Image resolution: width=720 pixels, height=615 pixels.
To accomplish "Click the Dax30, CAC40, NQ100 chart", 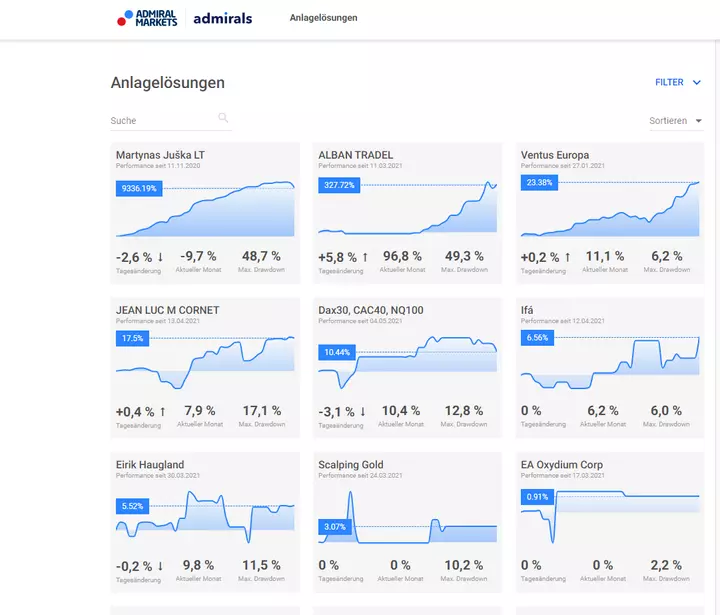I will [x=407, y=363].
